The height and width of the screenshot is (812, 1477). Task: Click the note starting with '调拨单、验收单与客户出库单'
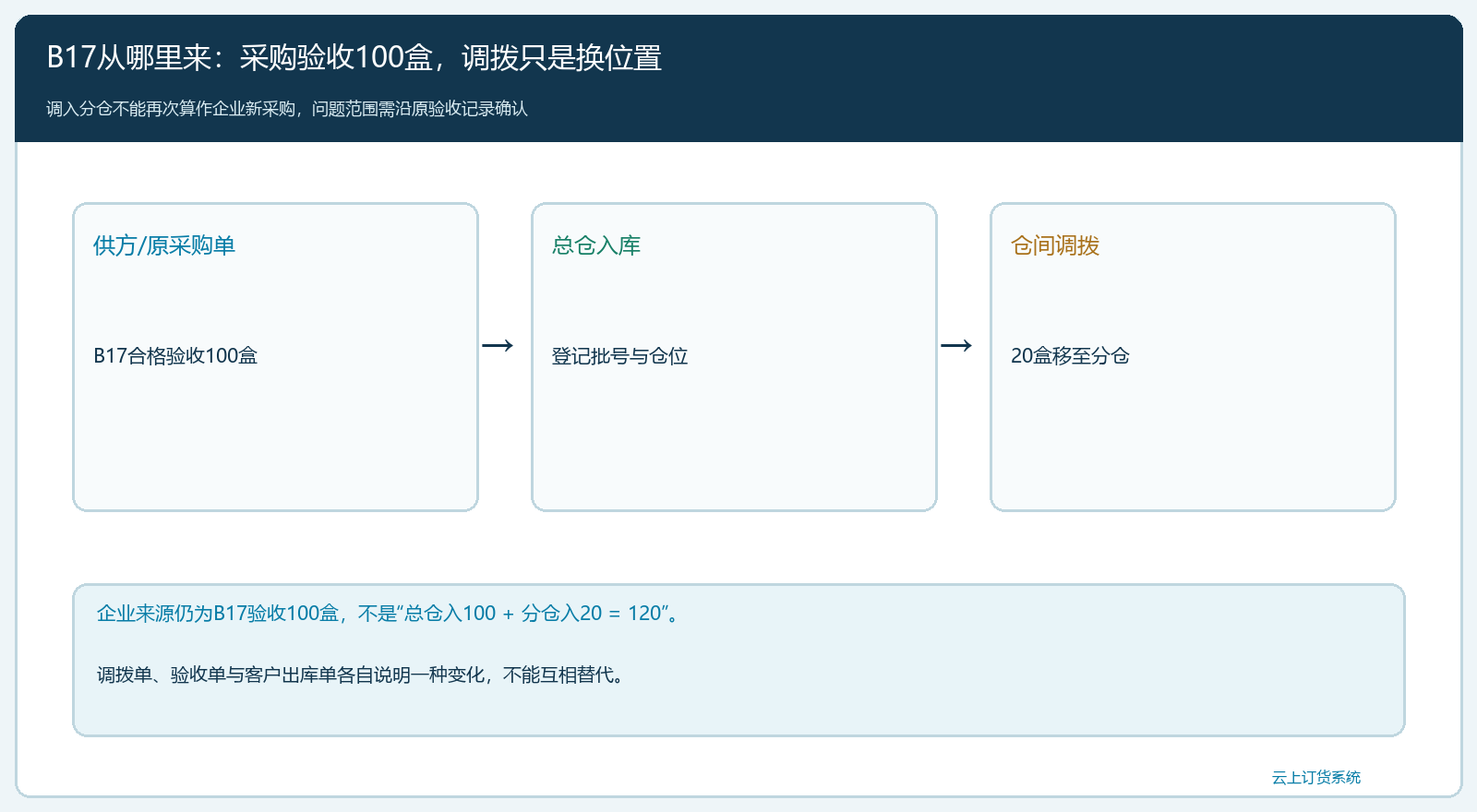point(363,675)
